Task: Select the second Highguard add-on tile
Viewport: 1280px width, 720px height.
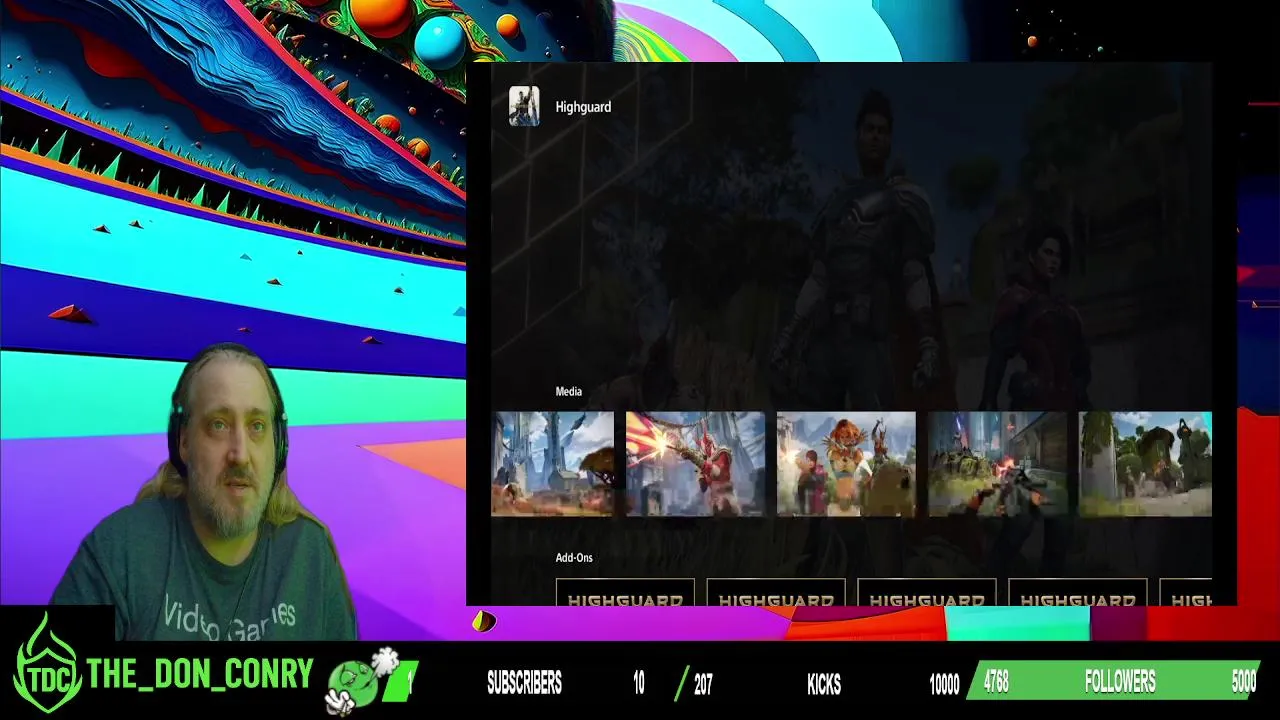Action: (776, 593)
